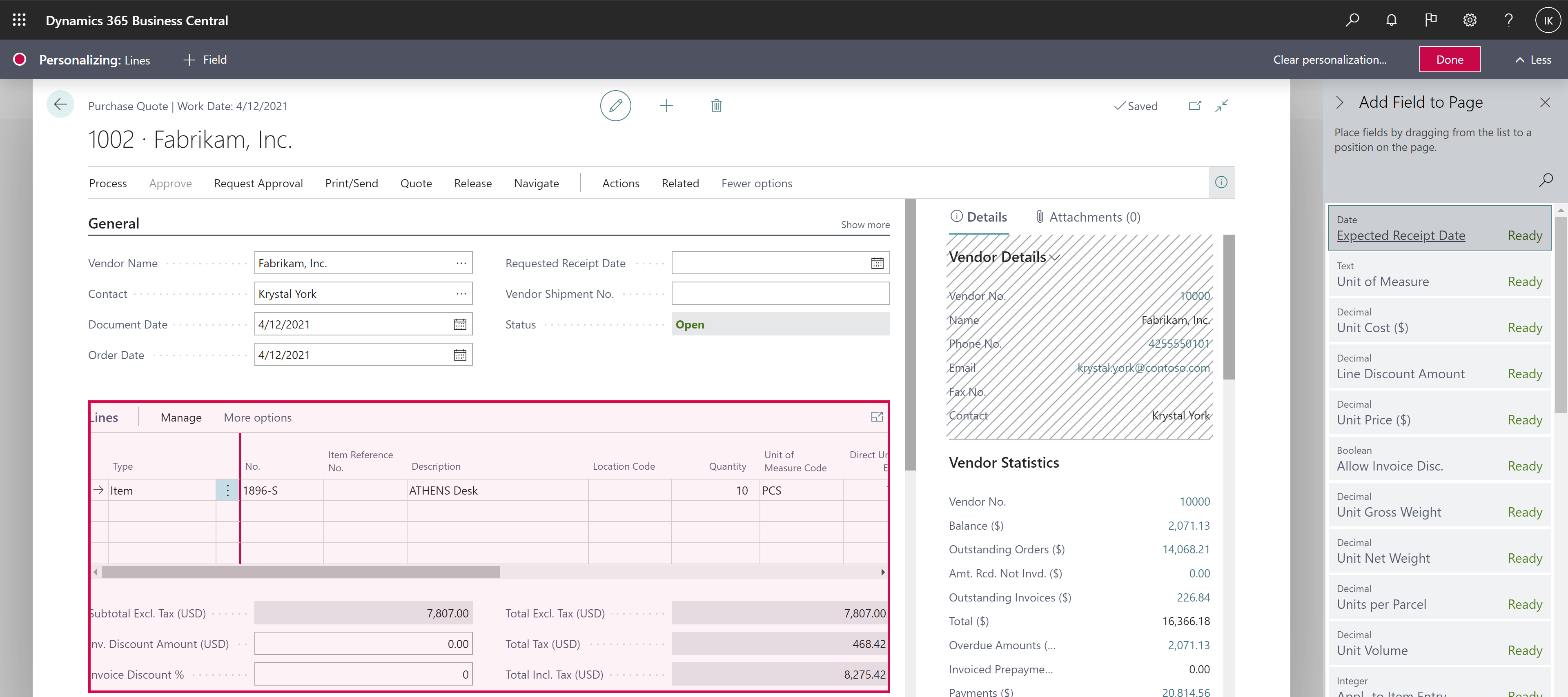Click the settings gear icon top right
Image resolution: width=1568 pixels, height=697 pixels.
tap(1470, 20)
